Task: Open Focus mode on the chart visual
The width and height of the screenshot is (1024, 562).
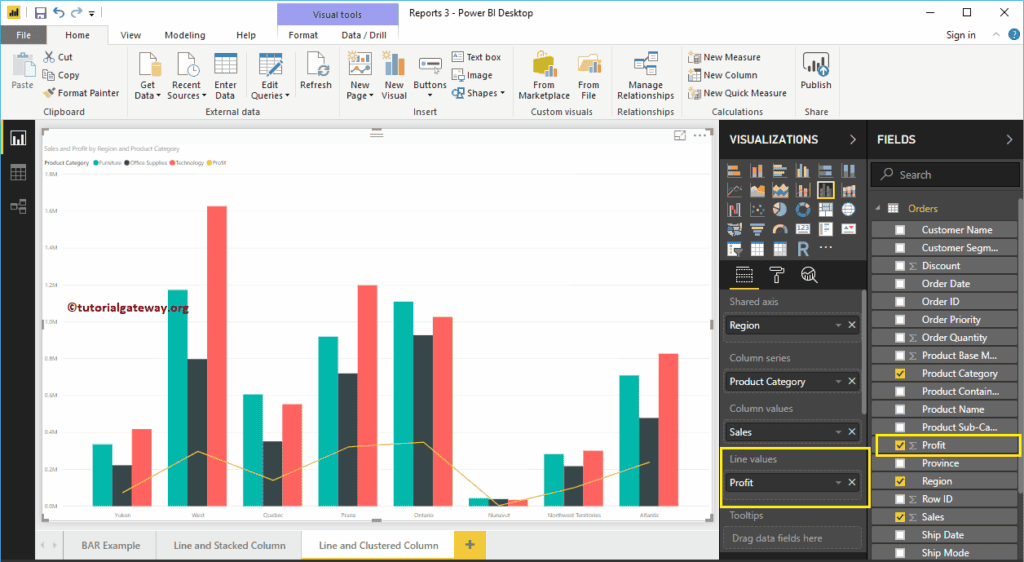Action: coord(680,135)
